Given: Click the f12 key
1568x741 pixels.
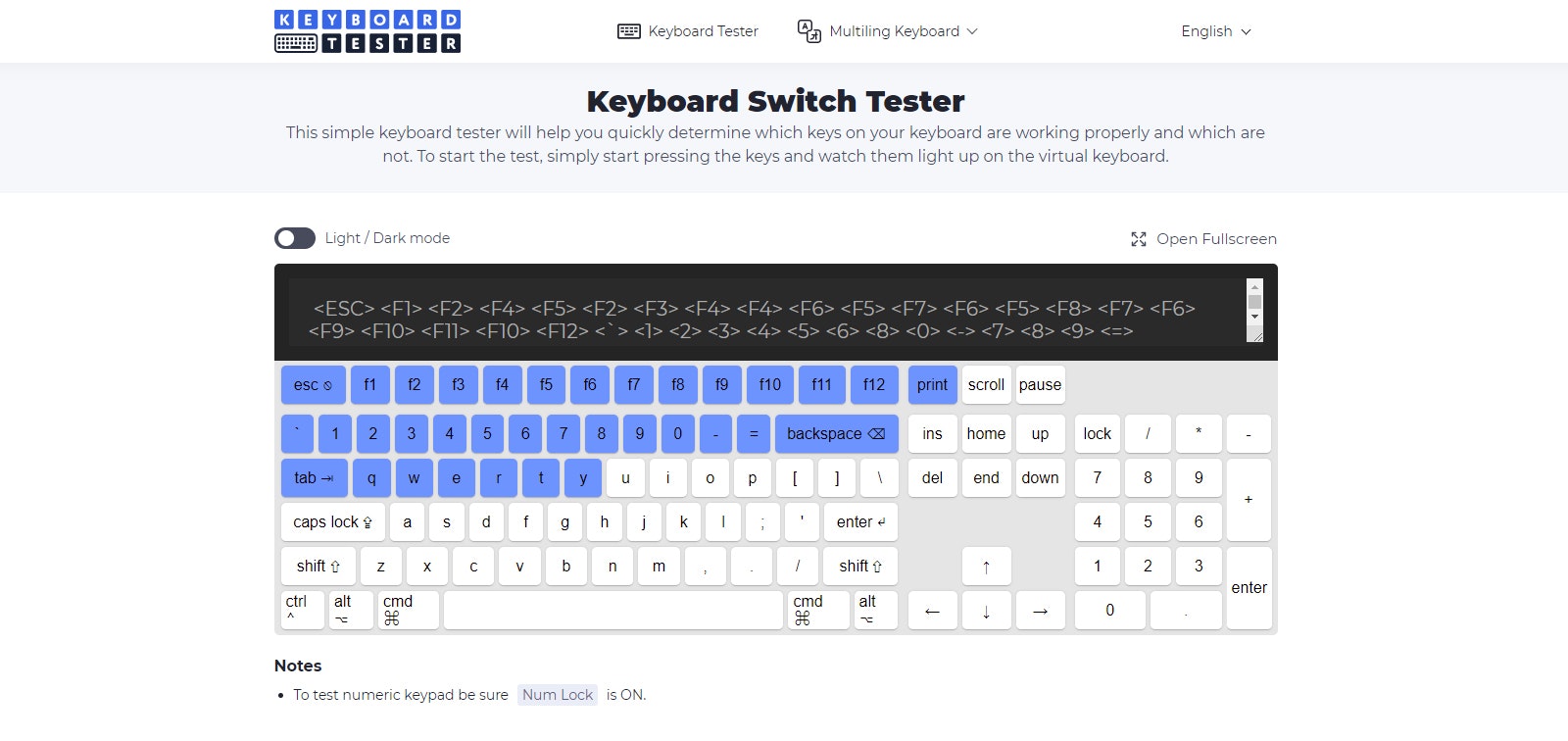Looking at the screenshot, I should coord(874,385).
